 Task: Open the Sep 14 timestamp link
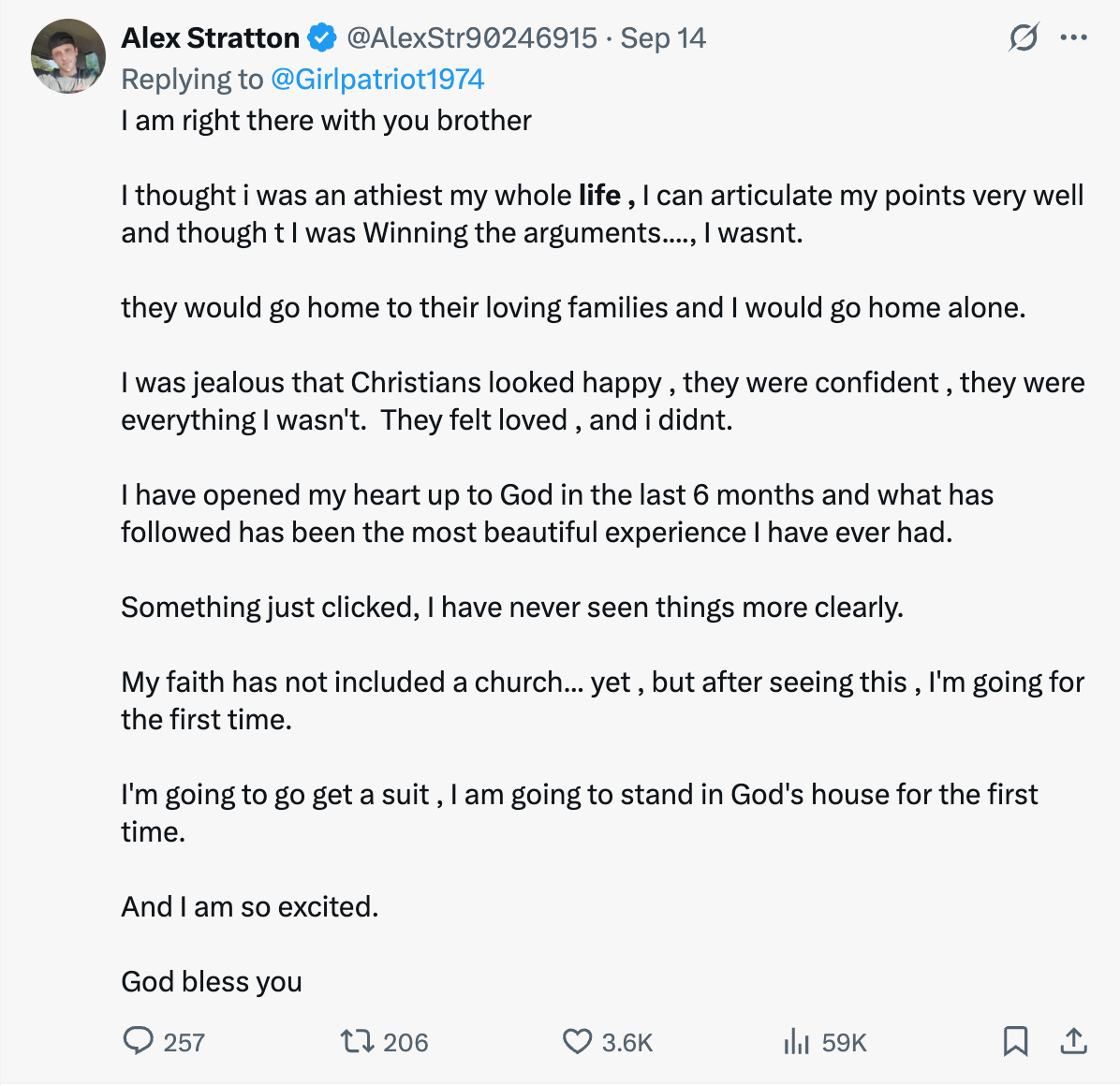coord(663,38)
